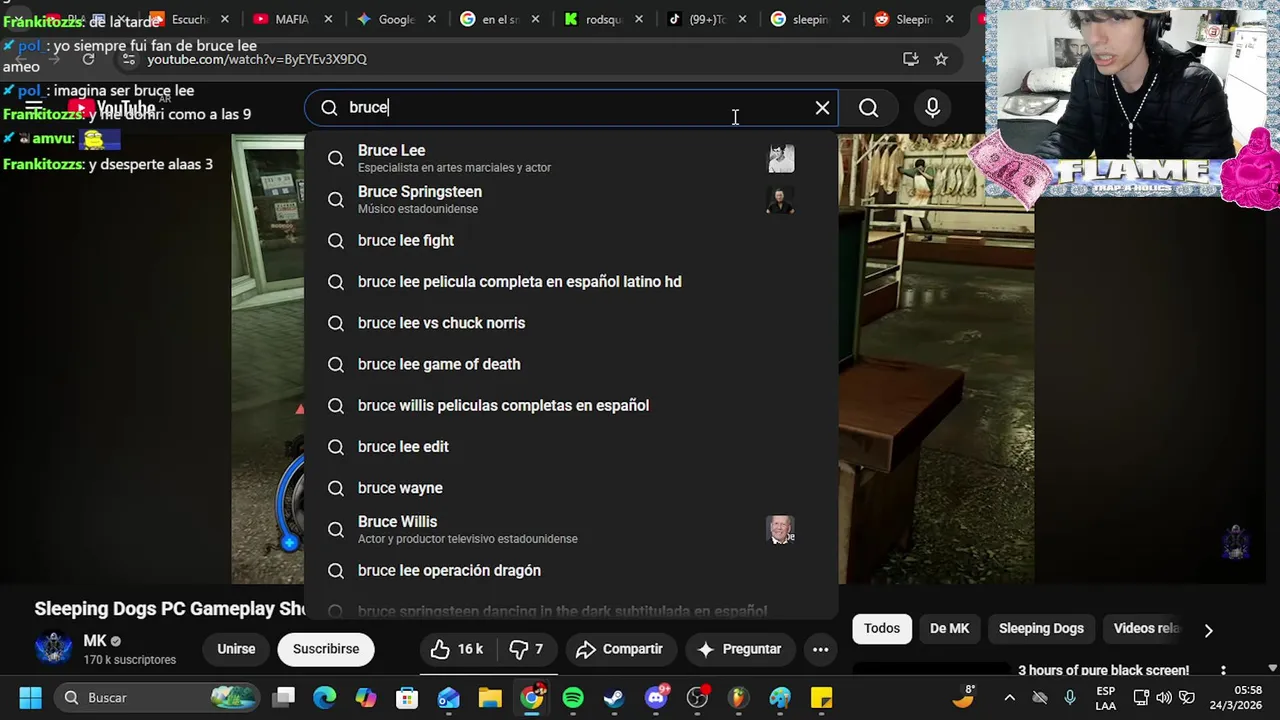Screen dimensions: 1280x720
Task: Show more filter chips with right arrow
Action: click(1208, 630)
